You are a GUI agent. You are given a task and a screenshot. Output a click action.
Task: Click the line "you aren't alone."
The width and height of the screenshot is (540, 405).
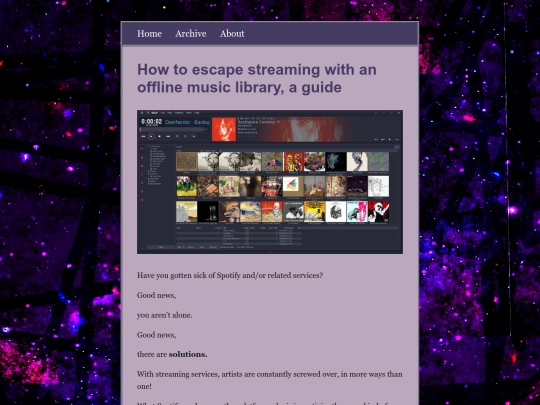pos(165,315)
